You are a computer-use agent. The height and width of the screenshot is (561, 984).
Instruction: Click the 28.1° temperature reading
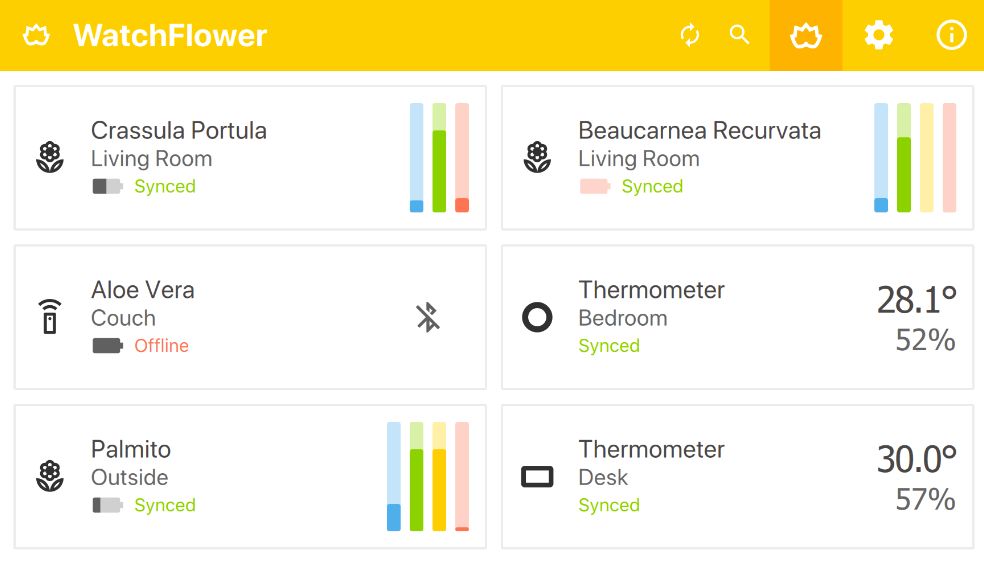pyautogui.click(x=916, y=300)
